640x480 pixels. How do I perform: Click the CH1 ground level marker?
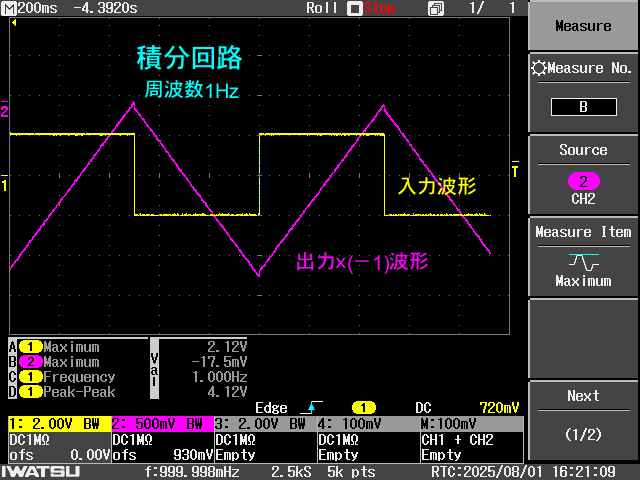[4, 185]
